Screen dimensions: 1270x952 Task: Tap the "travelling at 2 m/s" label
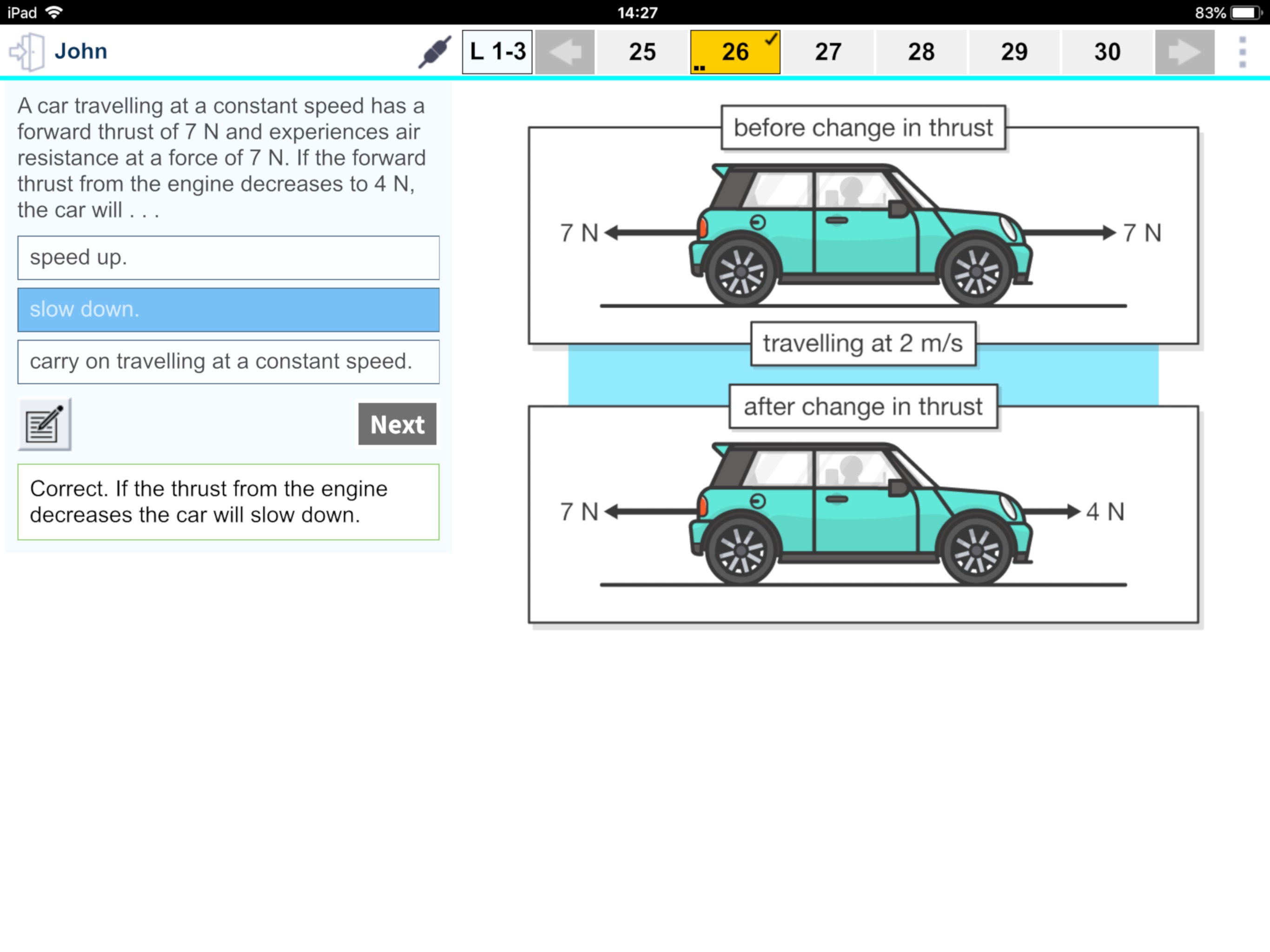[863, 344]
